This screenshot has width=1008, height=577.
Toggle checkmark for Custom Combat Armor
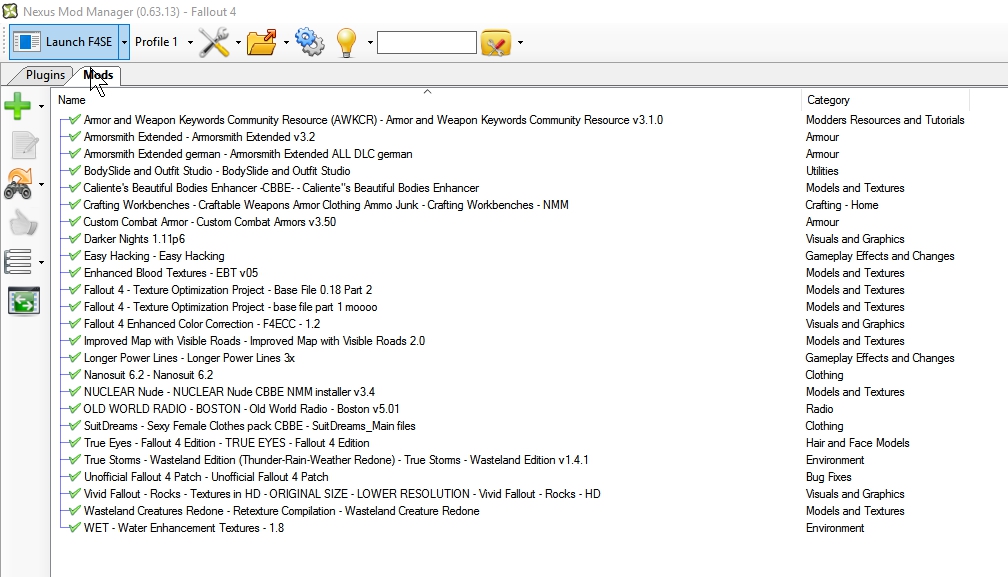tap(75, 222)
